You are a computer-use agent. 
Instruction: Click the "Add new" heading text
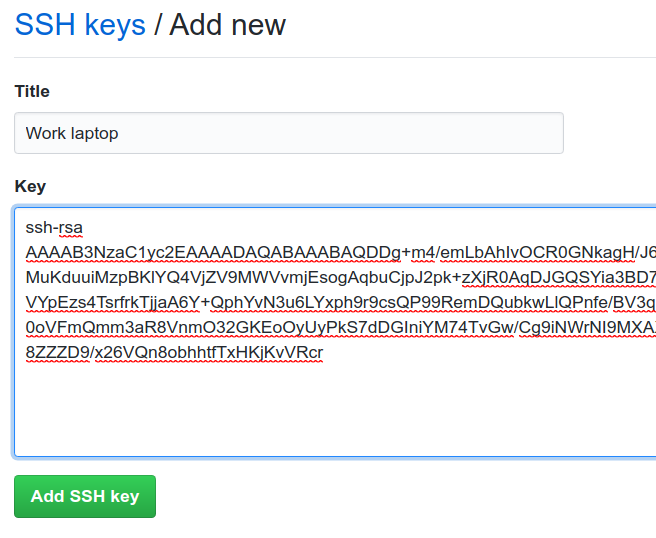click(228, 24)
